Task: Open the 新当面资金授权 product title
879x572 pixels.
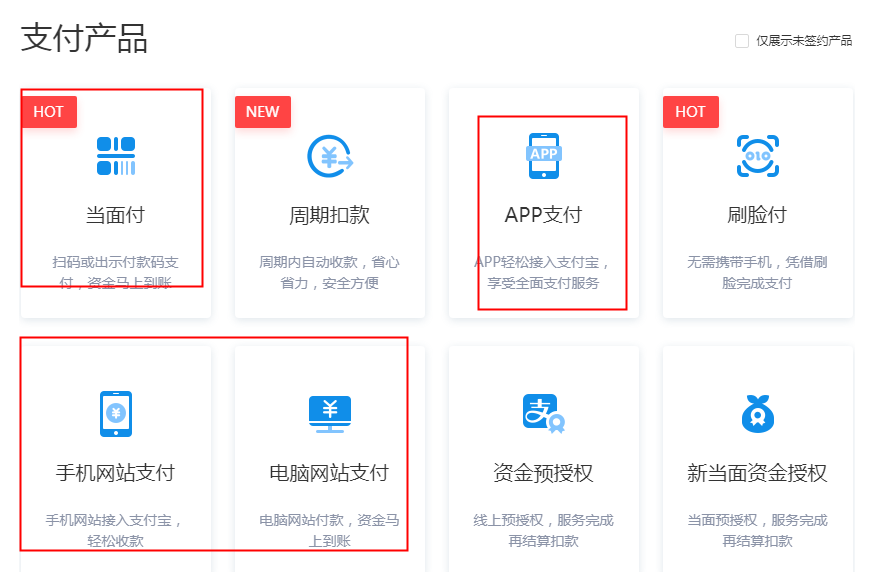Action: click(x=757, y=473)
